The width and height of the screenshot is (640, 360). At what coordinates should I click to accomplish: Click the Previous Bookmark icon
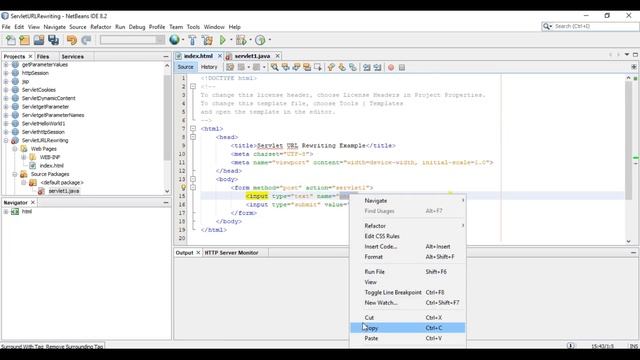point(331,67)
